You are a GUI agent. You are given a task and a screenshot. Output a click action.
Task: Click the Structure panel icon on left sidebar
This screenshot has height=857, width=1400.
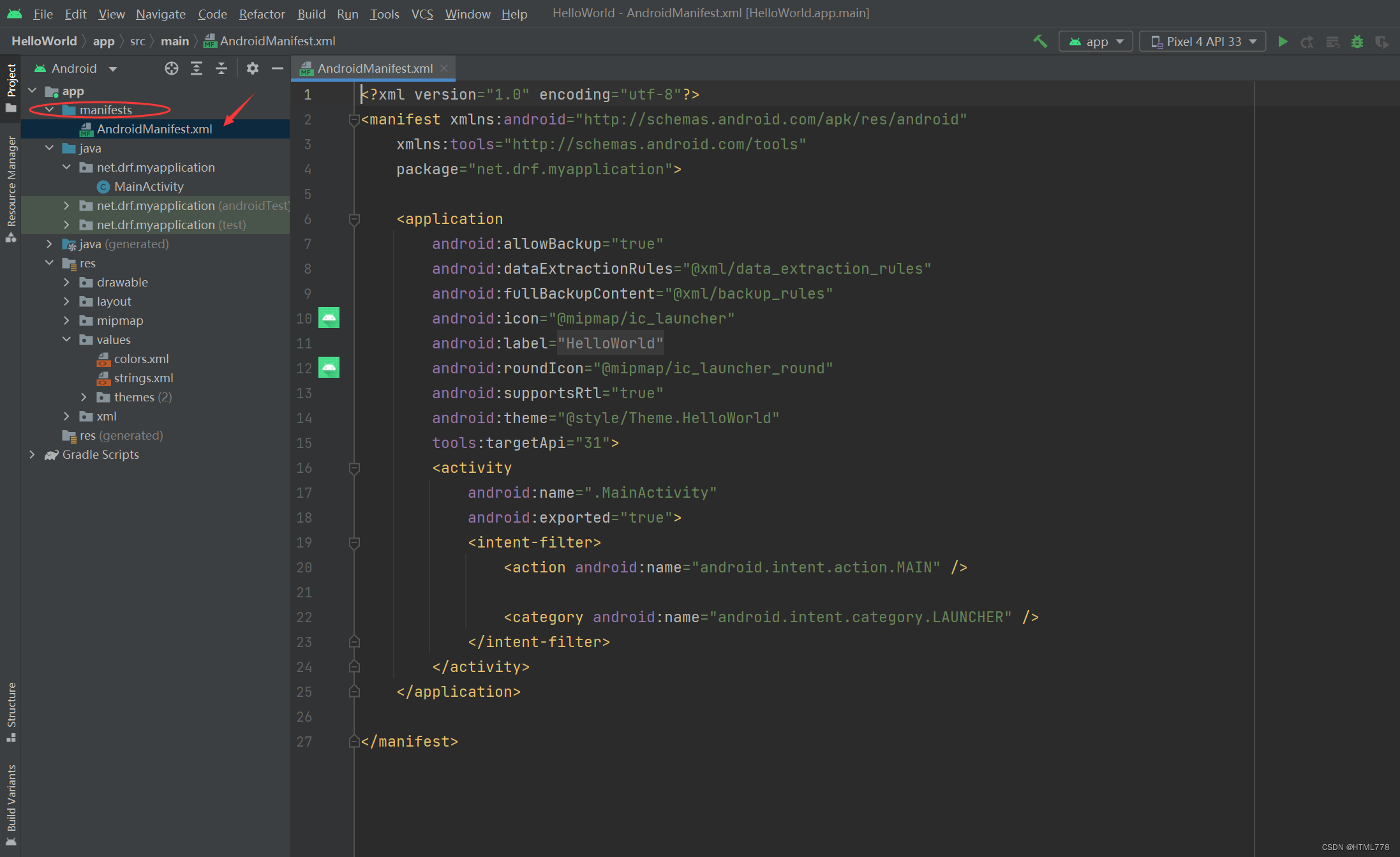point(11,717)
